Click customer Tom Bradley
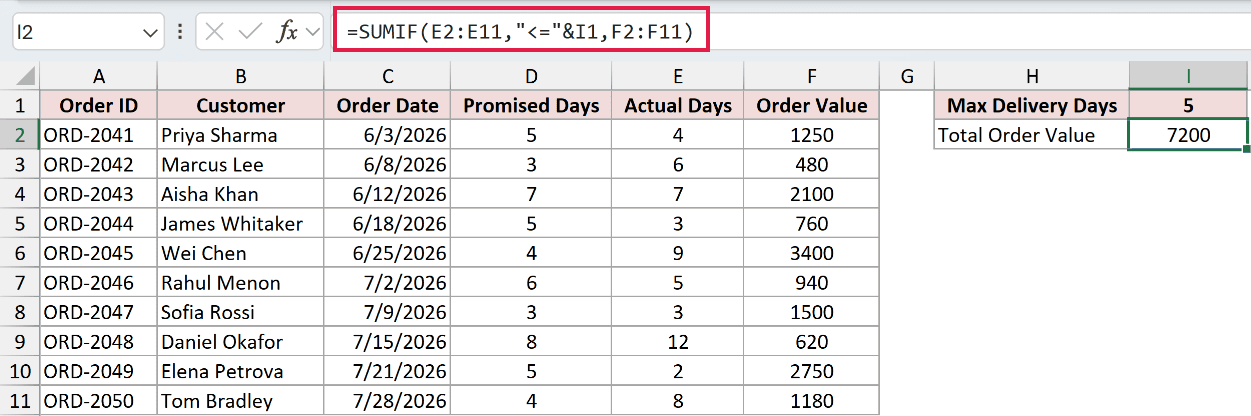The height and width of the screenshot is (416, 1251). pos(240,401)
